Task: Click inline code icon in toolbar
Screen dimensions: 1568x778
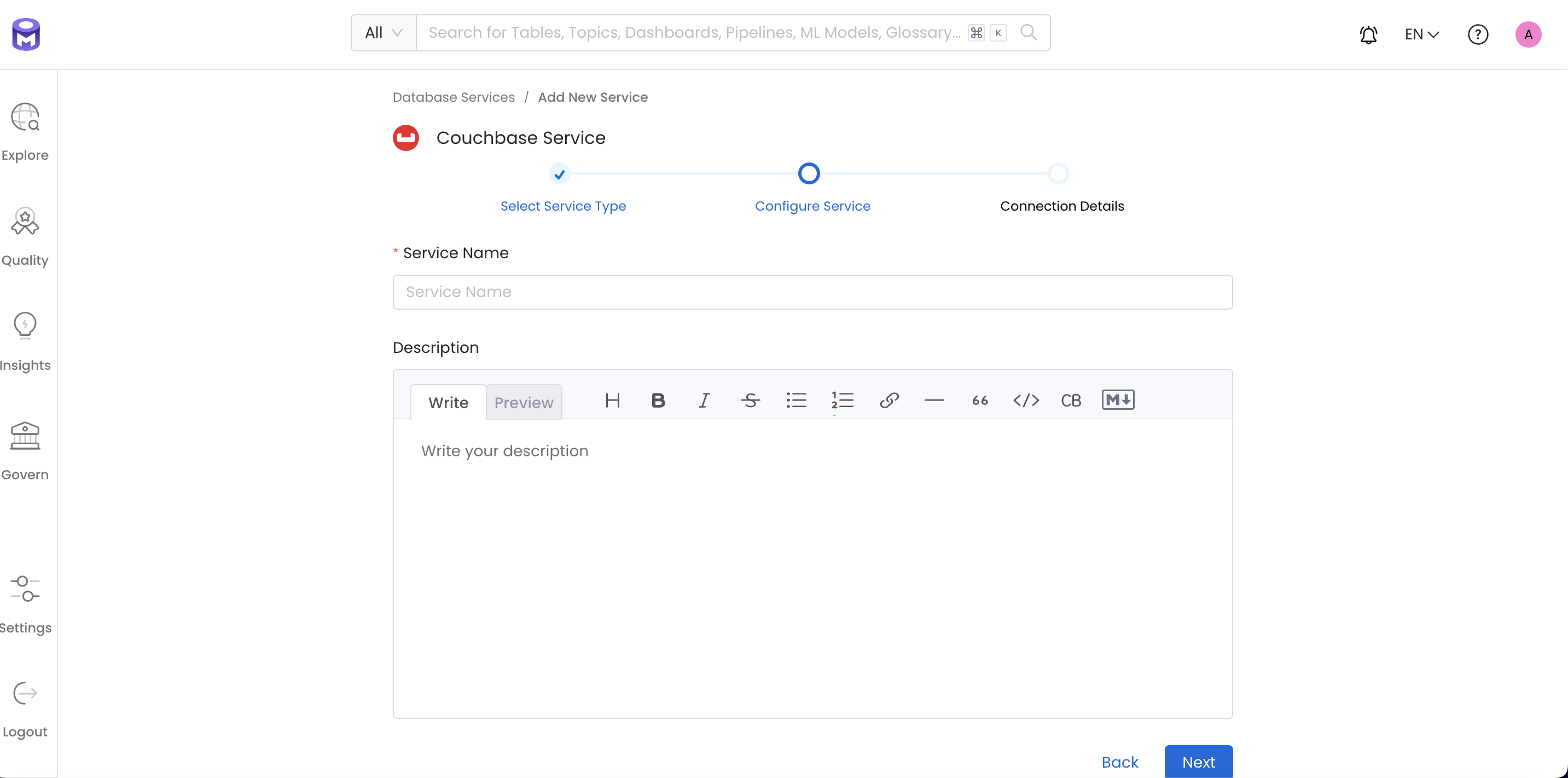Action: 1025,400
